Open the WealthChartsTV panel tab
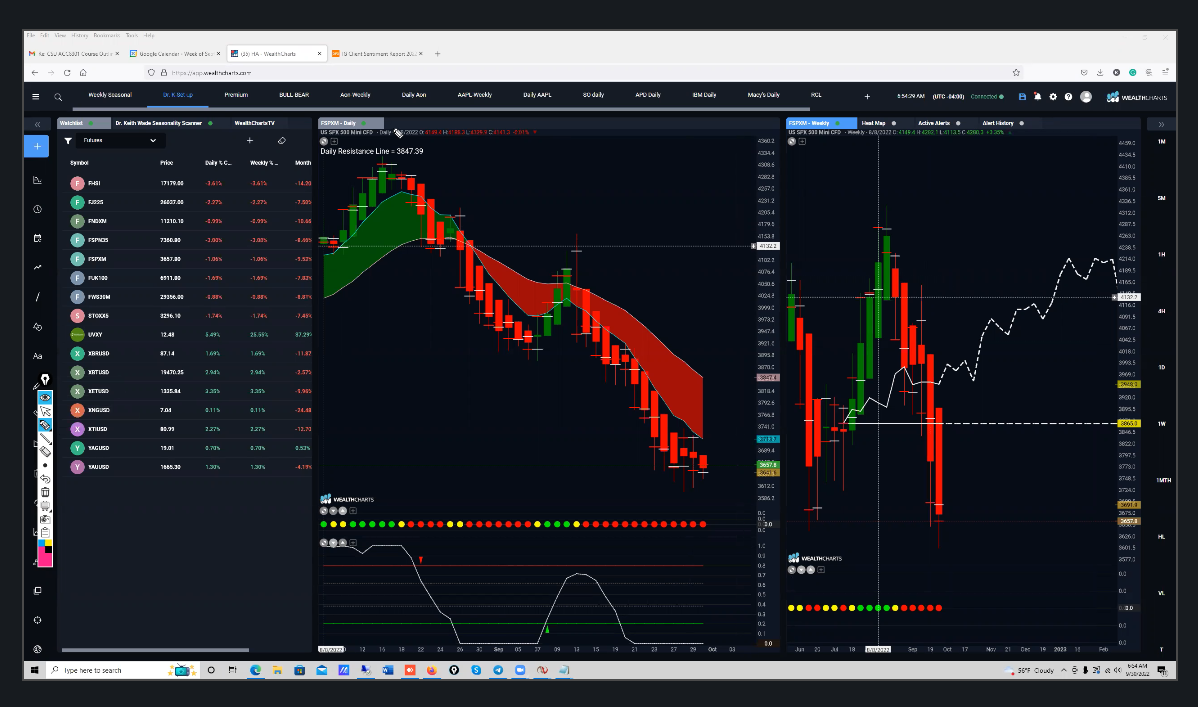Image resolution: width=1198 pixels, height=707 pixels. coord(254,123)
